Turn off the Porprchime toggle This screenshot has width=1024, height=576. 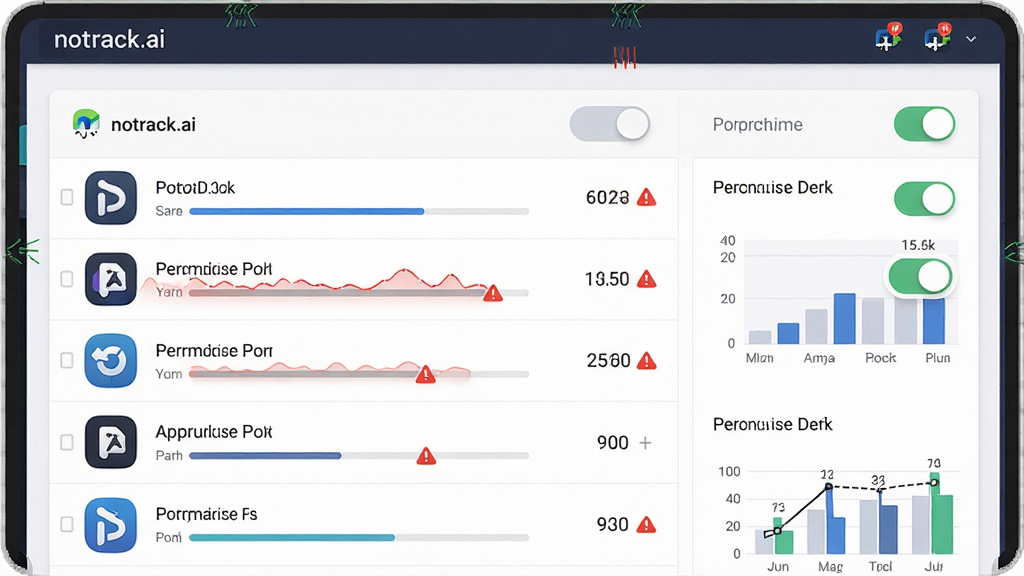(x=925, y=124)
